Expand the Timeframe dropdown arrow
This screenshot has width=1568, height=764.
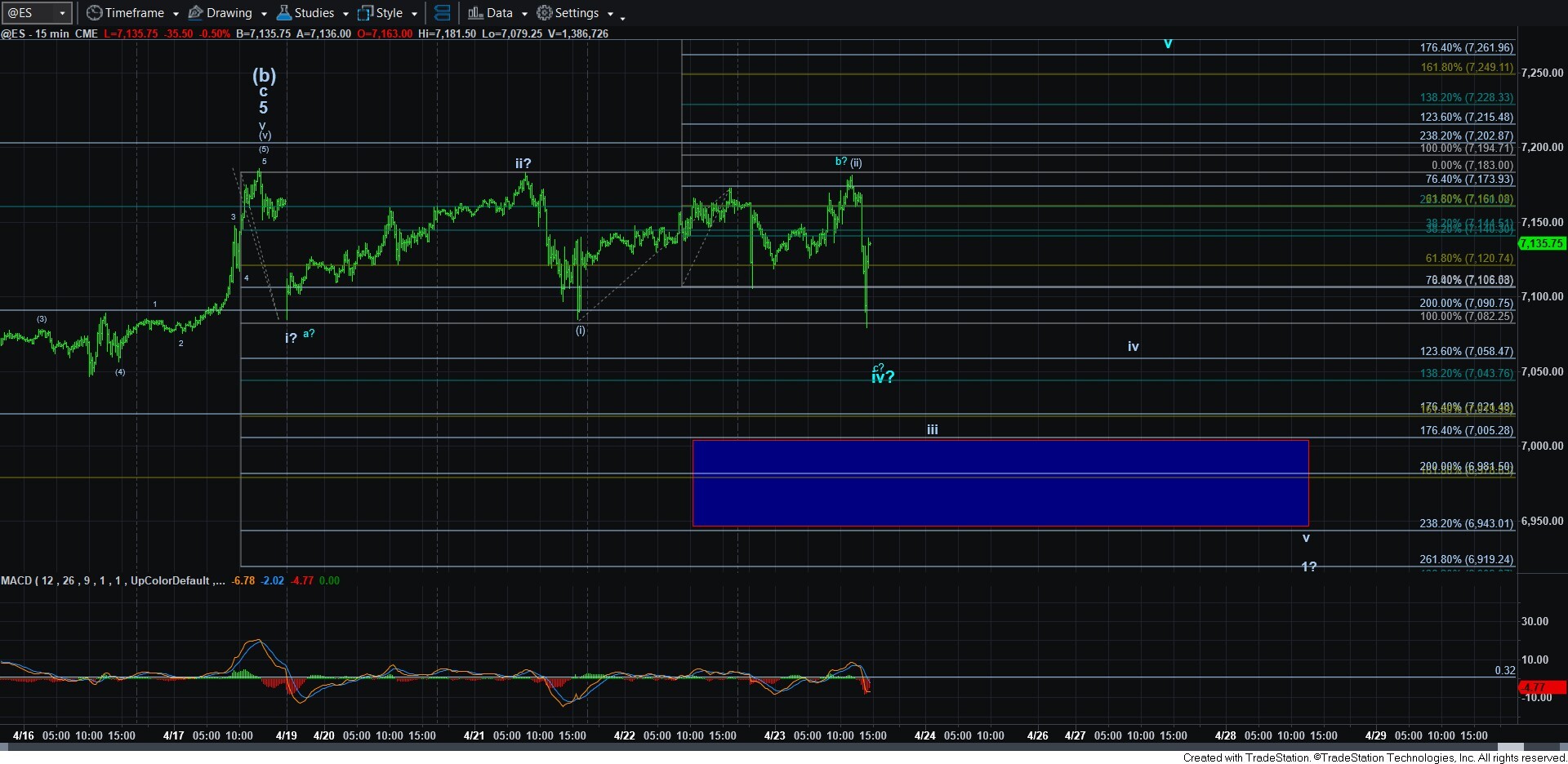(176, 14)
